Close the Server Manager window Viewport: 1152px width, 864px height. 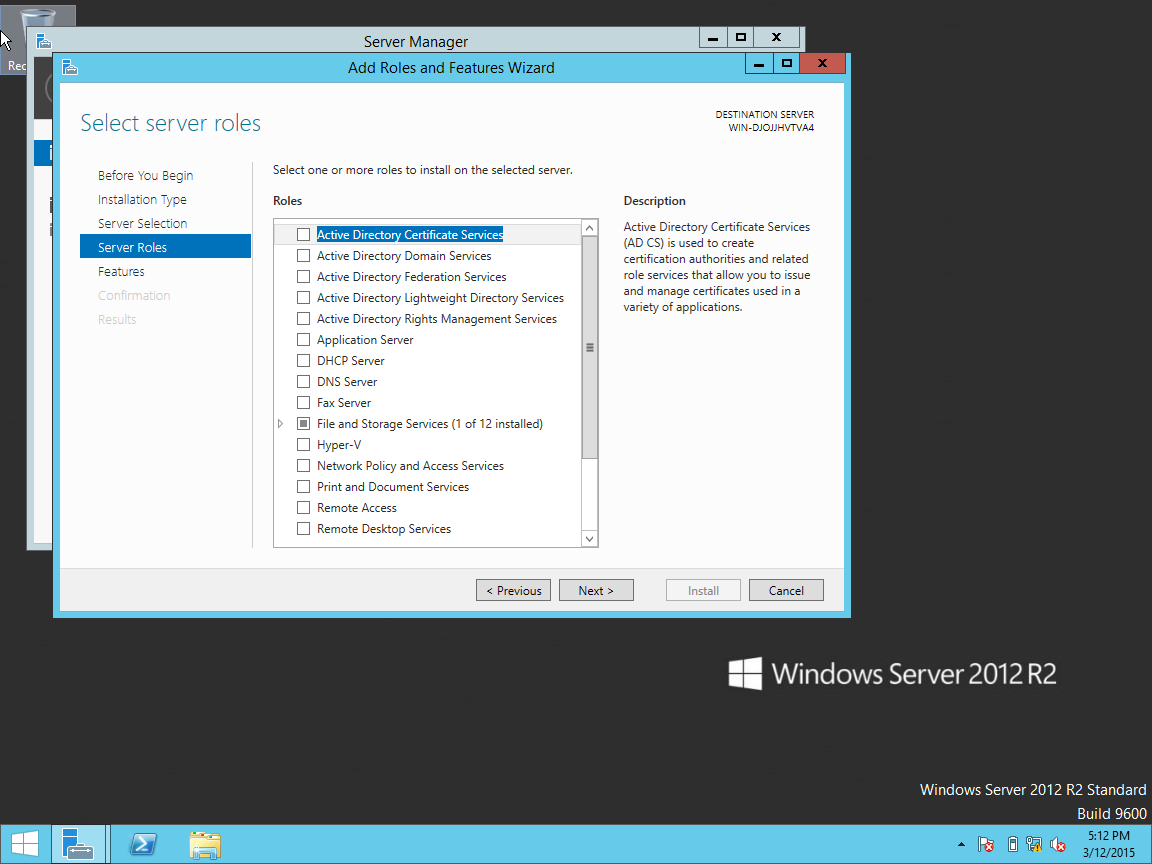[x=777, y=37]
